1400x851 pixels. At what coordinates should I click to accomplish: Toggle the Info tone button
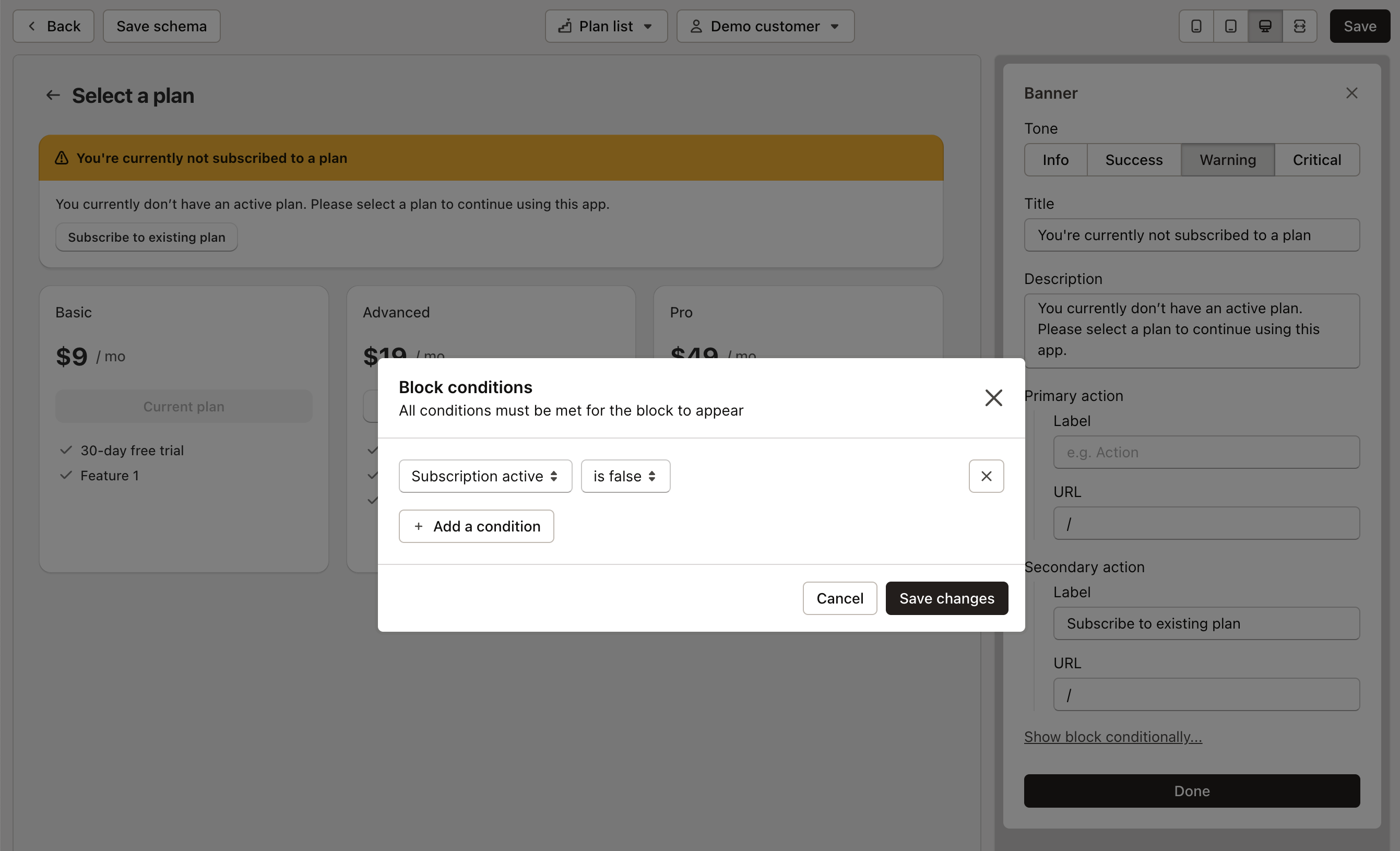(1056, 159)
